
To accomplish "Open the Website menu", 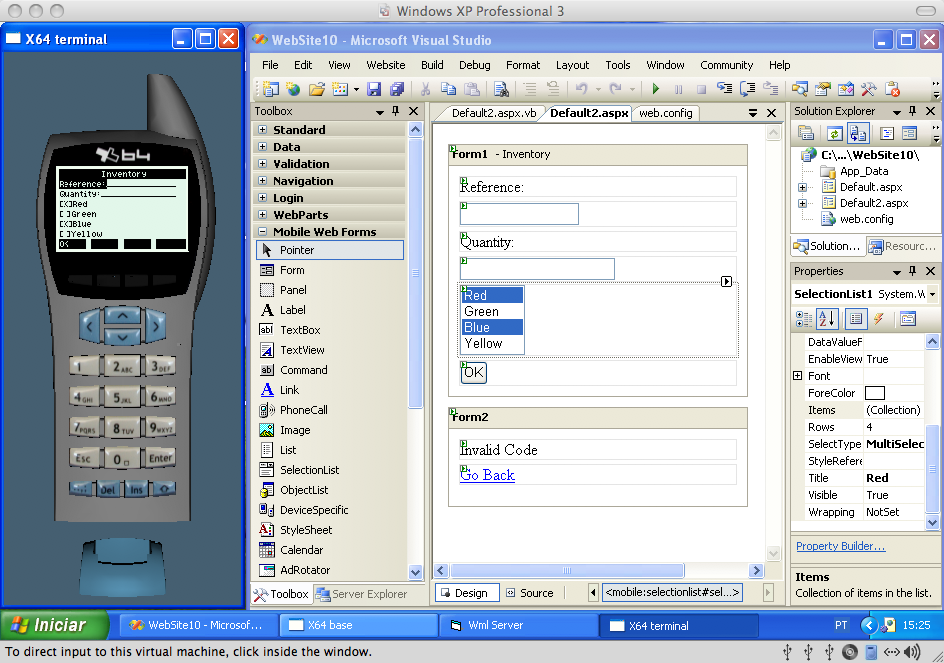I will tap(386, 65).
